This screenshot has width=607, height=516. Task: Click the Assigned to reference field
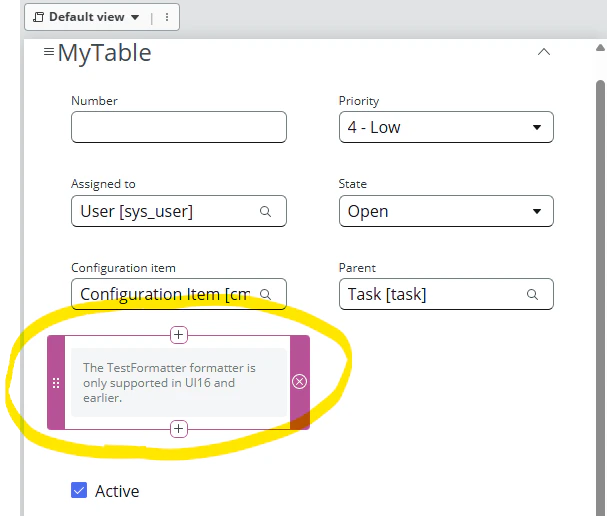[179, 211]
